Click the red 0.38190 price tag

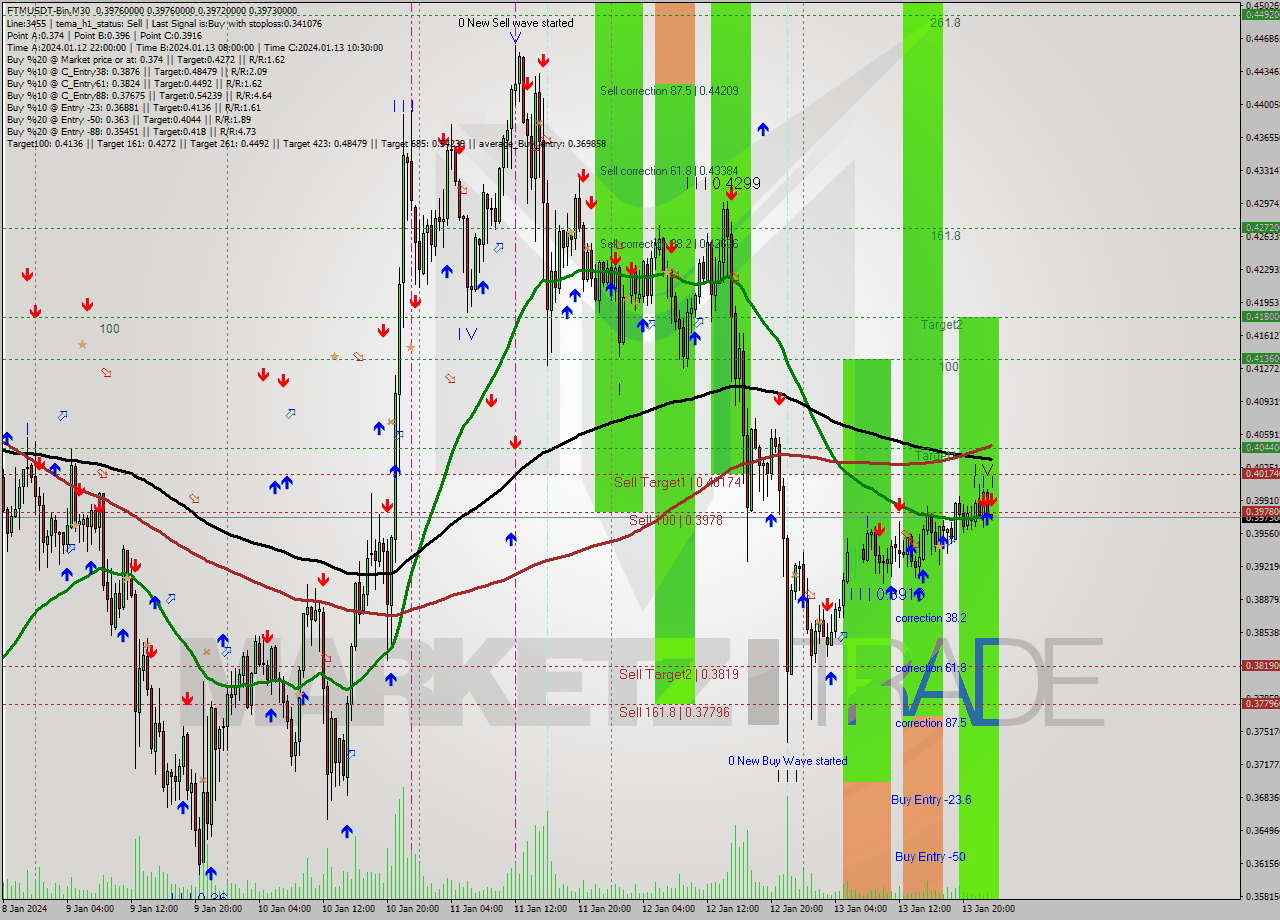point(1260,666)
